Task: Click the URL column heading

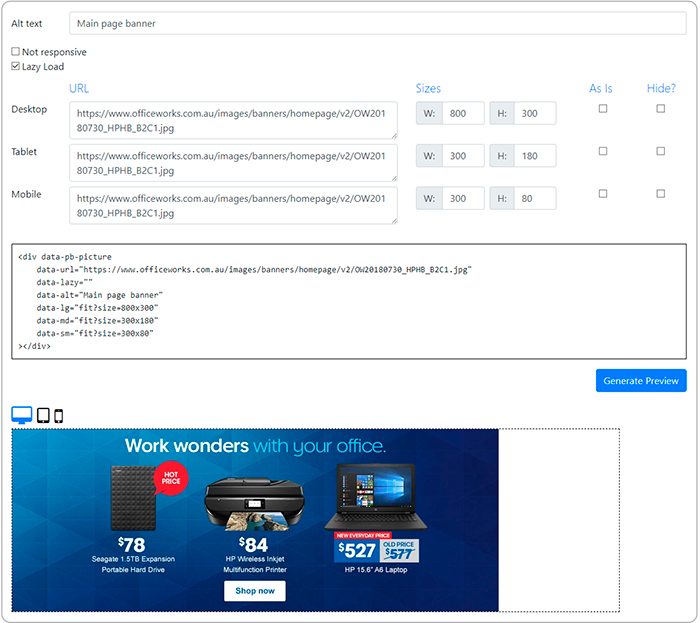Action: 79,88
